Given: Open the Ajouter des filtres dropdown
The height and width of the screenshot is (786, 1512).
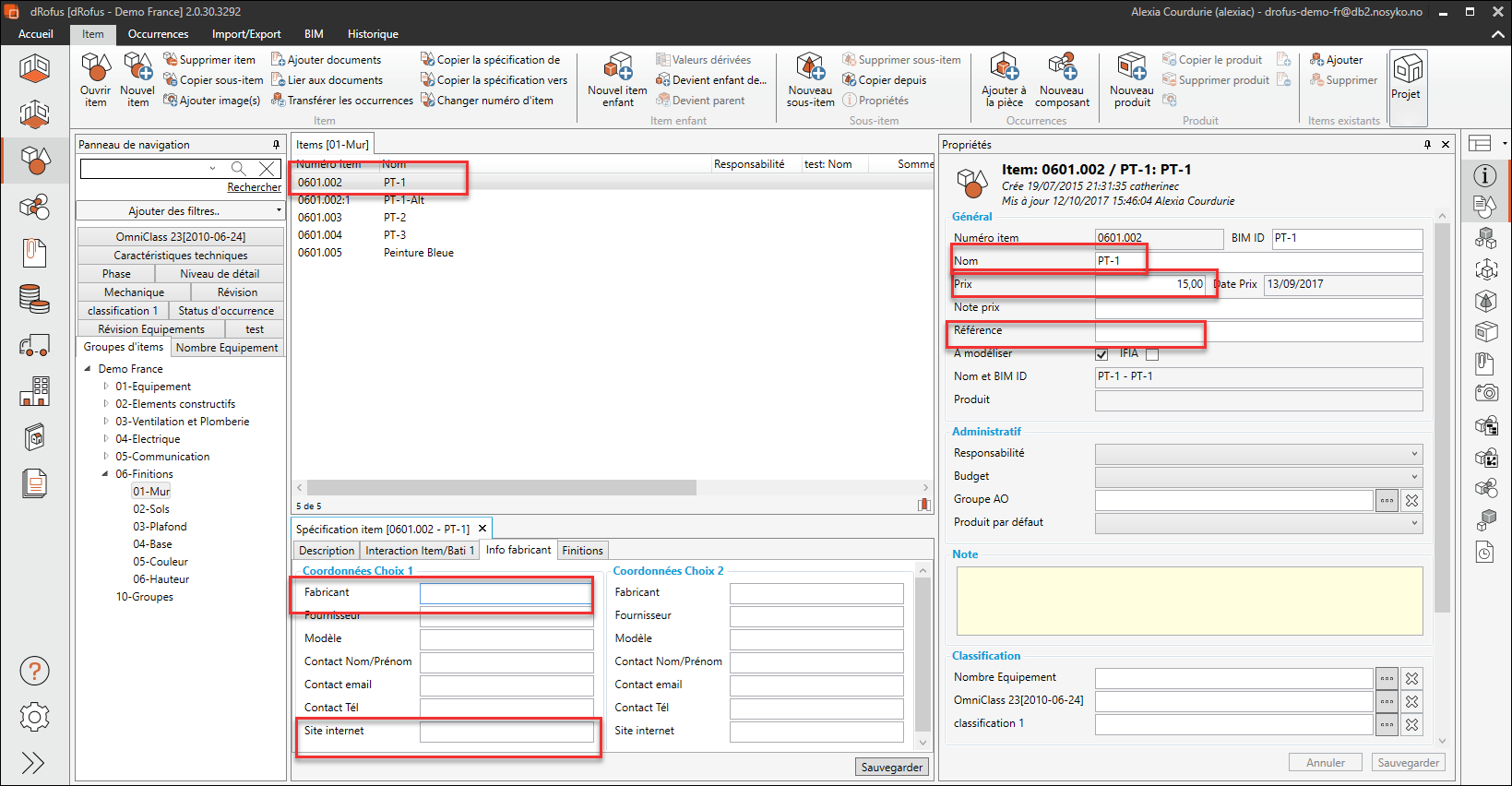Looking at the screenshot, I should [180, 211].
